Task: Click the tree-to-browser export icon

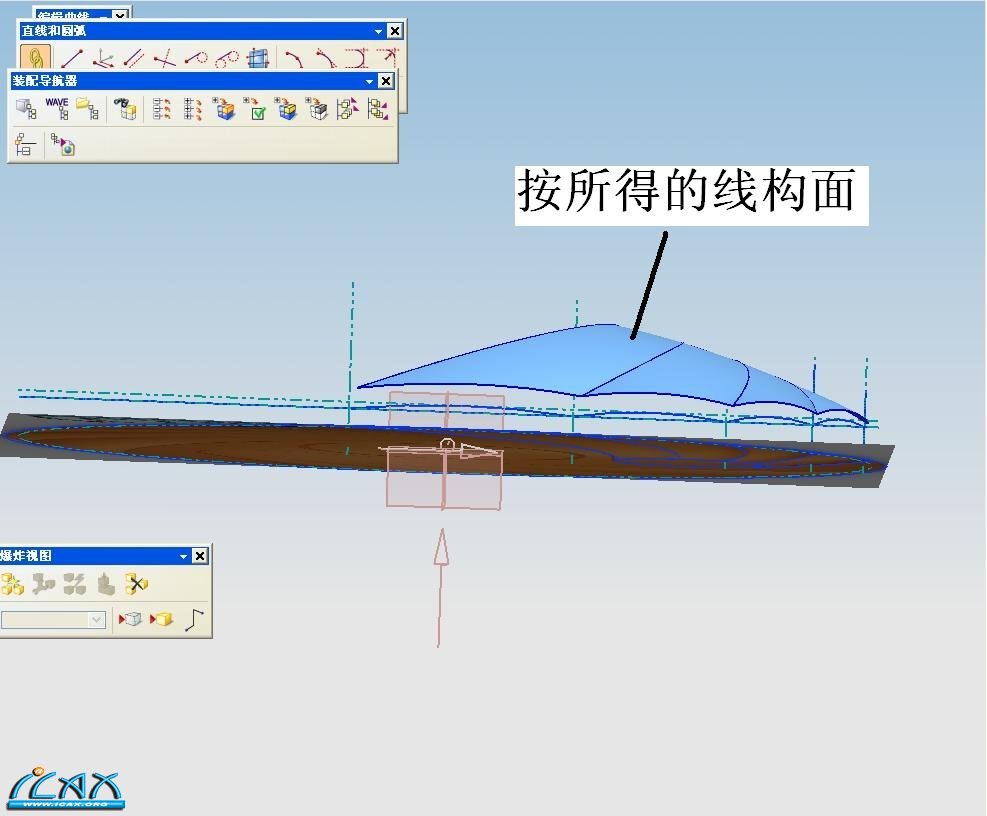Action: [x=63, y=144]
